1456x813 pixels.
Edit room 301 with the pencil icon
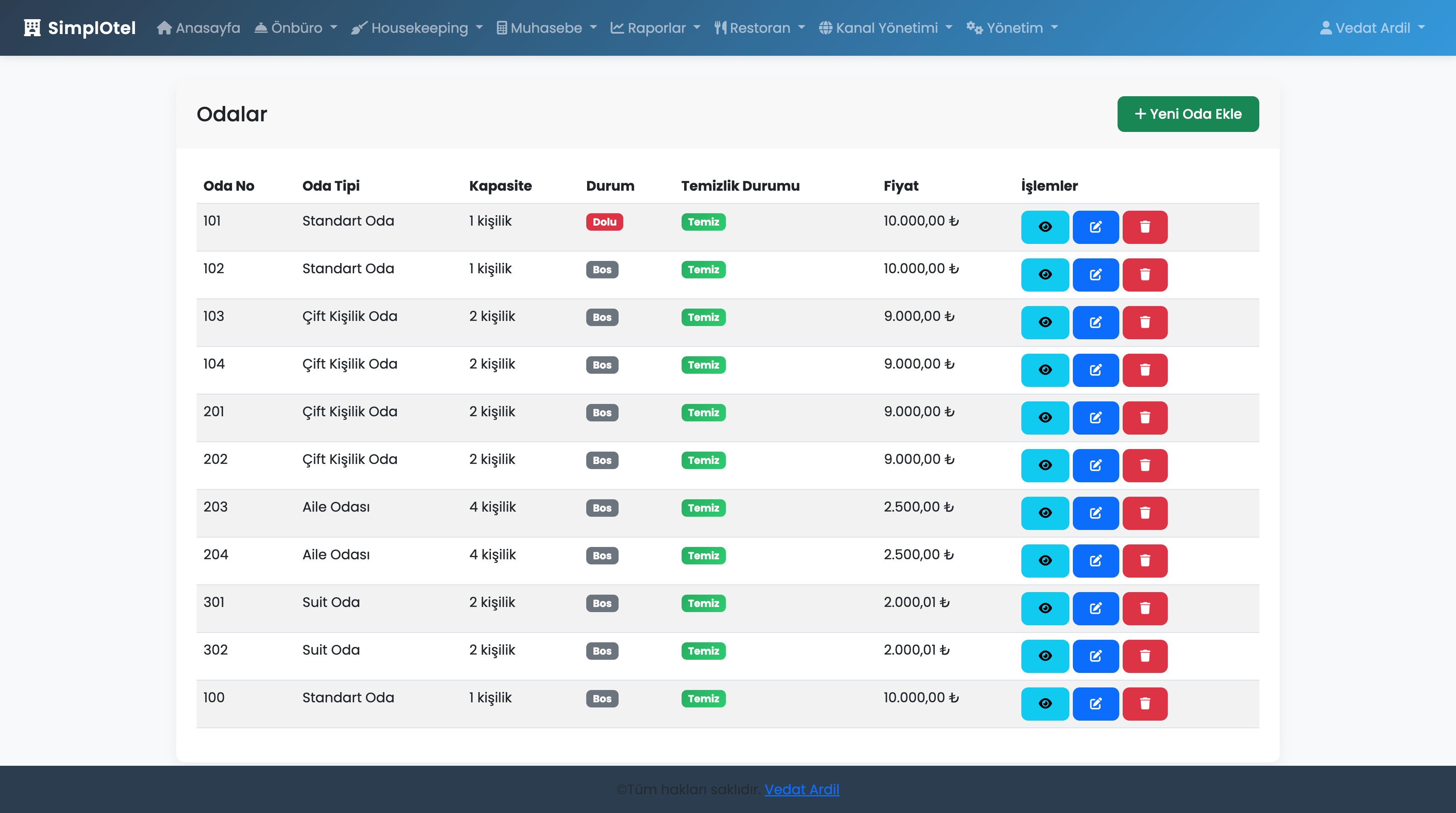1095,609
